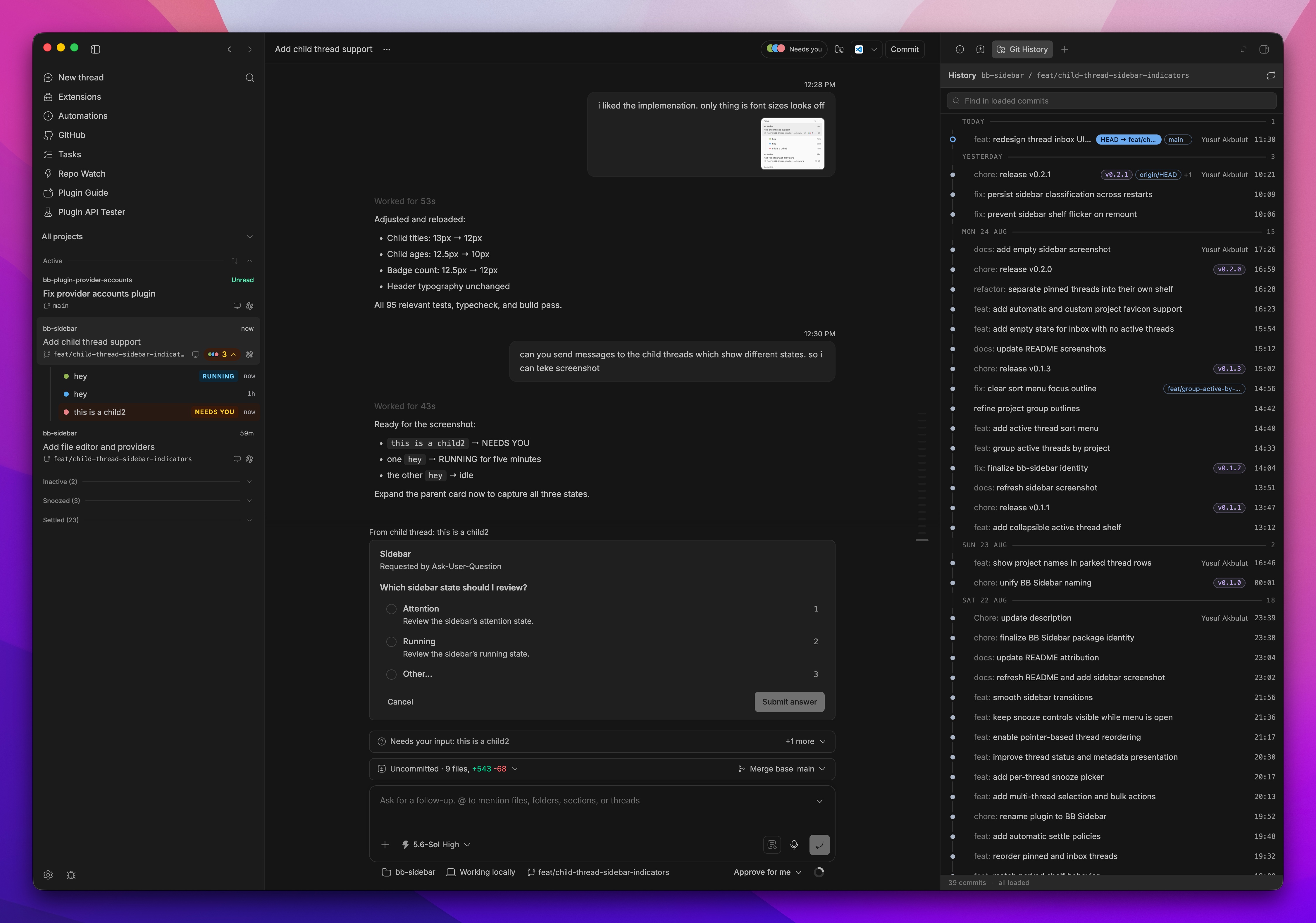This screenshot has width=1316, height=923.
Task: Expand the +1 more inputs
Action: [805, 741]
